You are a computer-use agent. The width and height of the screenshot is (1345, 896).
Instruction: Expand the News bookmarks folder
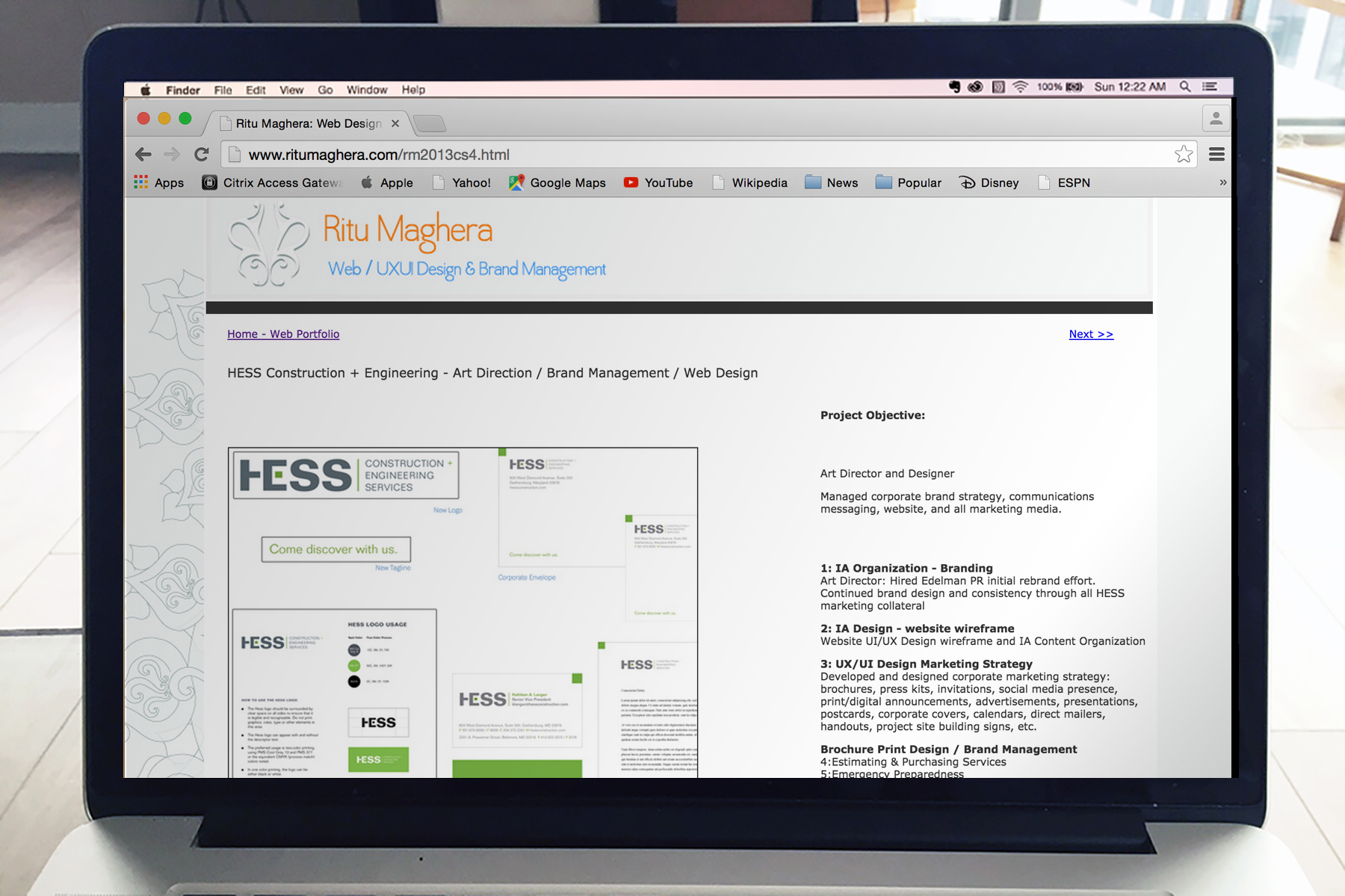[832, 182]
